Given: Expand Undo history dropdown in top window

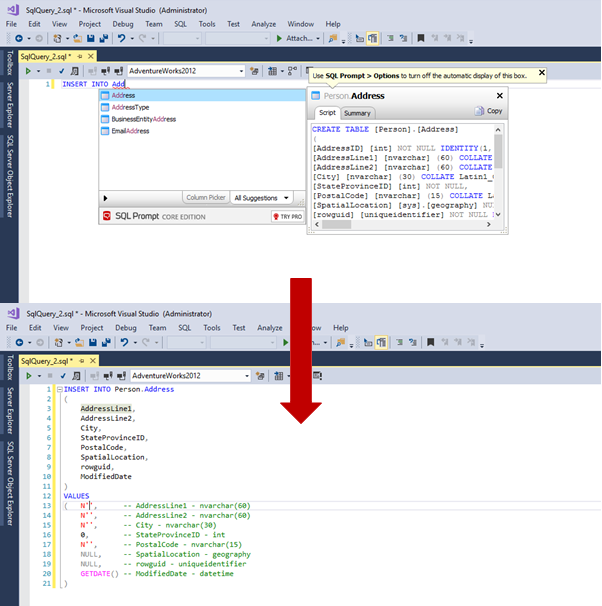Looking at the screenshot, I should [132, 38].
